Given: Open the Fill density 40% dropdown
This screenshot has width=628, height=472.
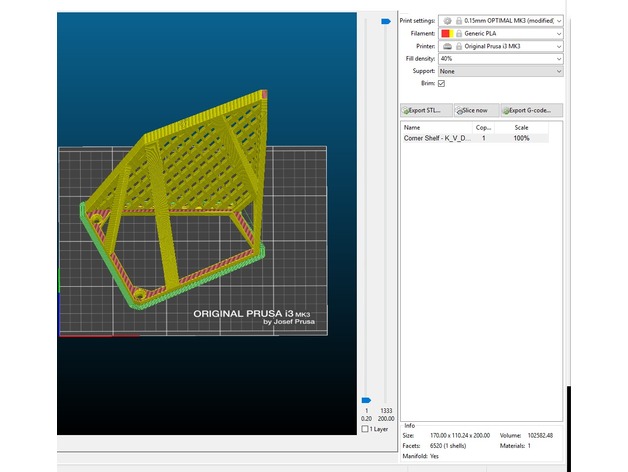Looking at the screenshot, I should 501,59.
